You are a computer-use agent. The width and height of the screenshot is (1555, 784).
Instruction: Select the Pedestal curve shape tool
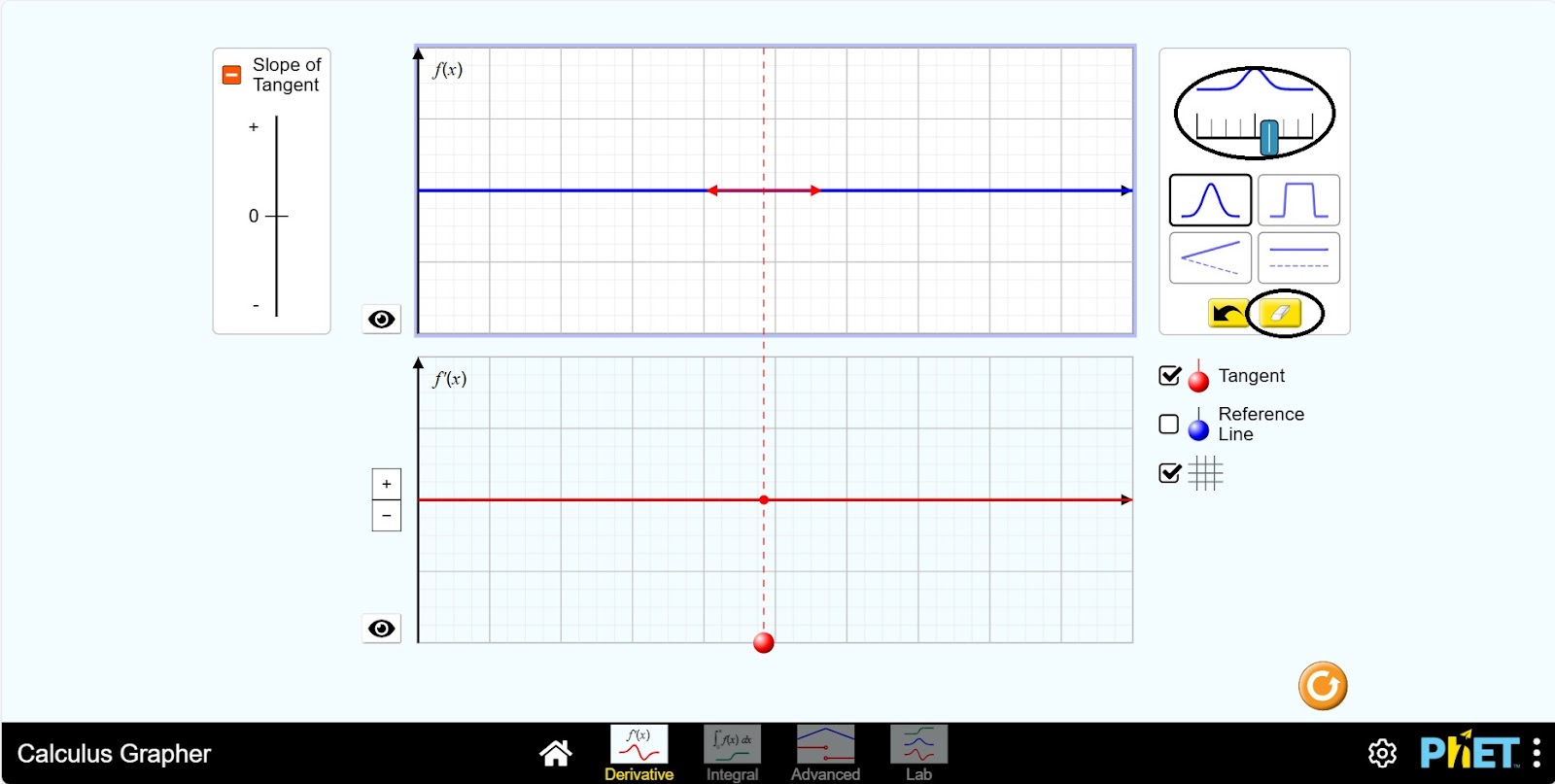1298,200
